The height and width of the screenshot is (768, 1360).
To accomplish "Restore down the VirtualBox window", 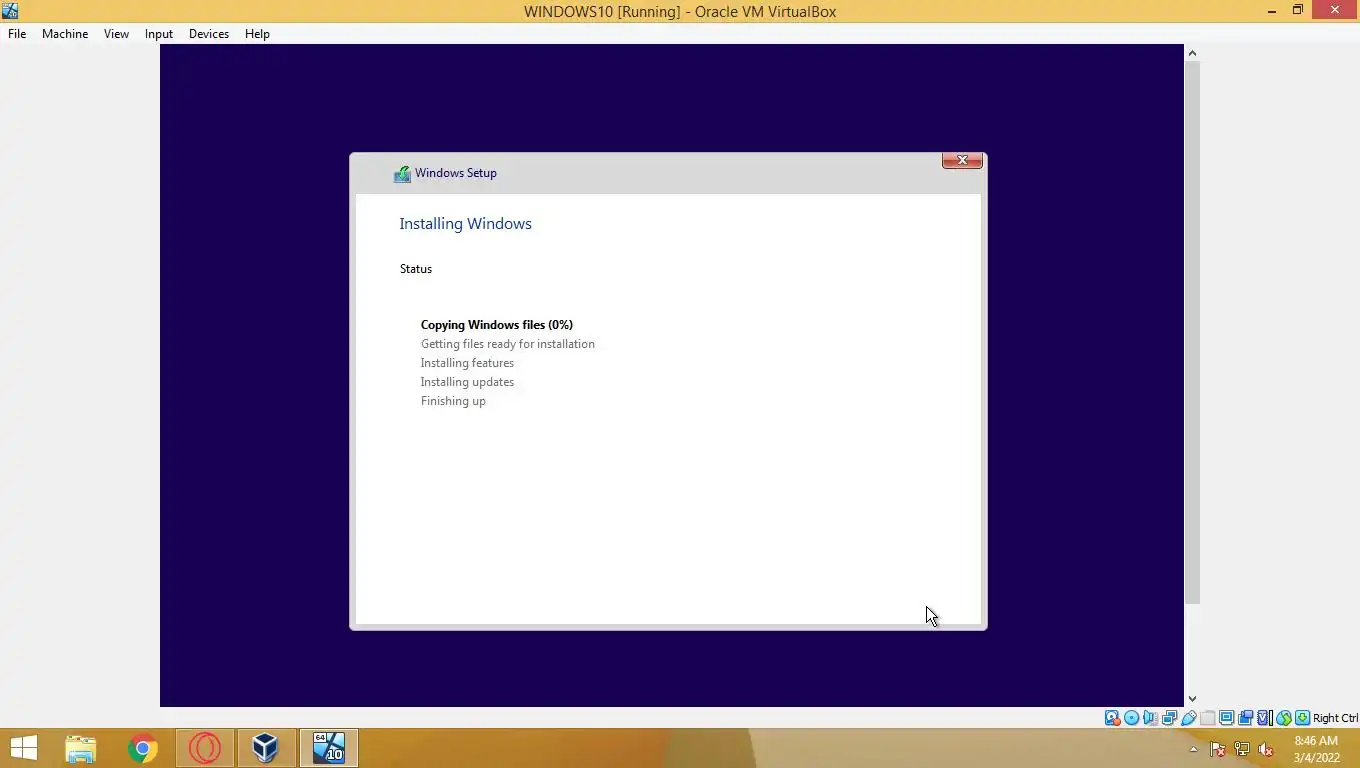I will [x=1298, y=11].
